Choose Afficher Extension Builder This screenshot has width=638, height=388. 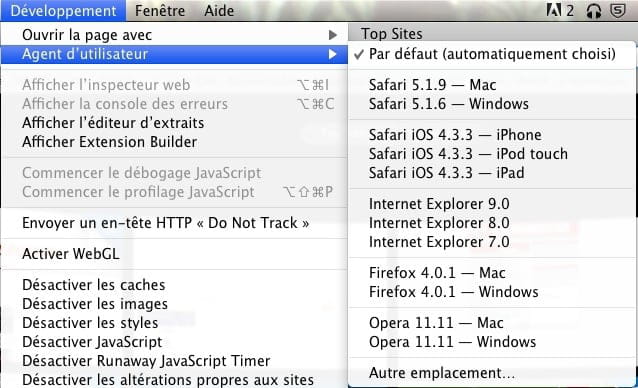coord(174,142)
